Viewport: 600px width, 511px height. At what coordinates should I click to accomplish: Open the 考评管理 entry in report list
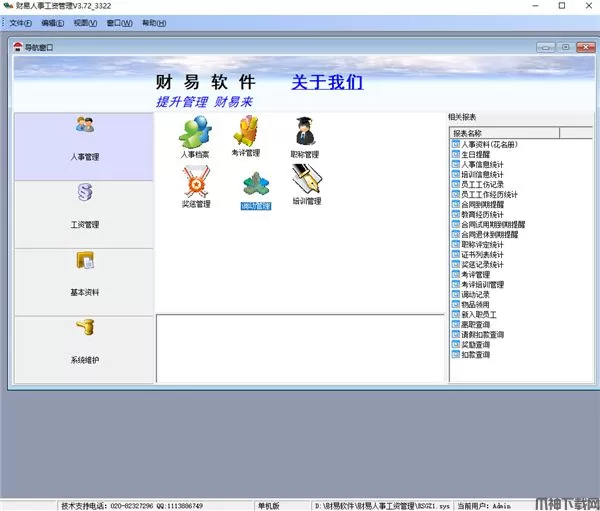471,274
